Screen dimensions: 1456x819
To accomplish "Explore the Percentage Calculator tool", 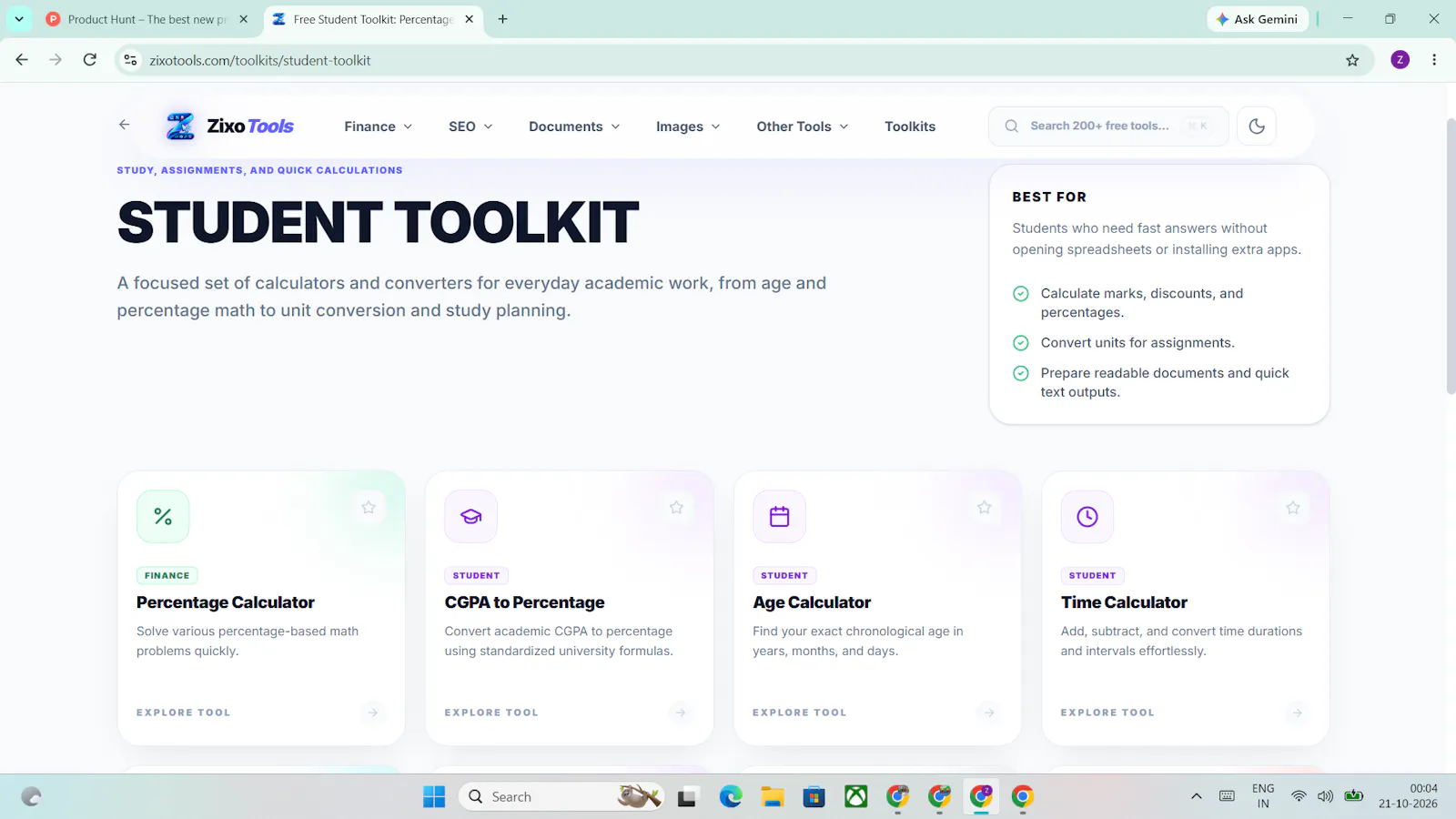I will (x=183, y=713).
